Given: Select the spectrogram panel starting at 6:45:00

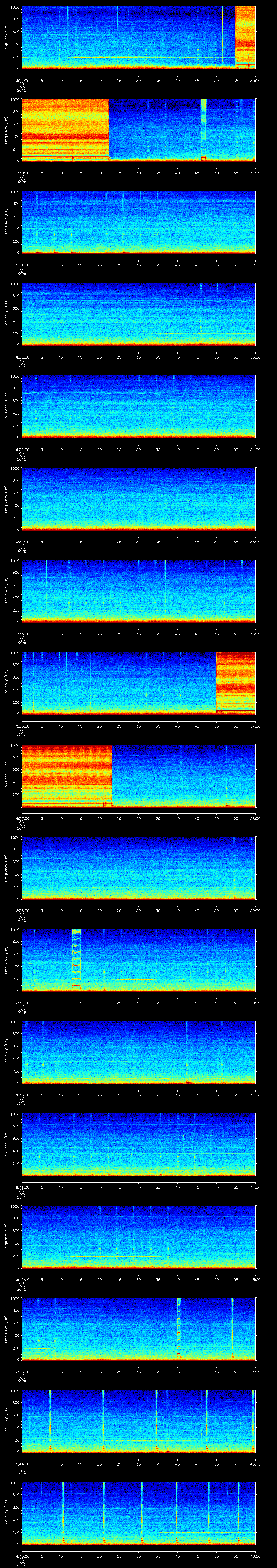Looking at the screenshot, I should point(138,1513).
